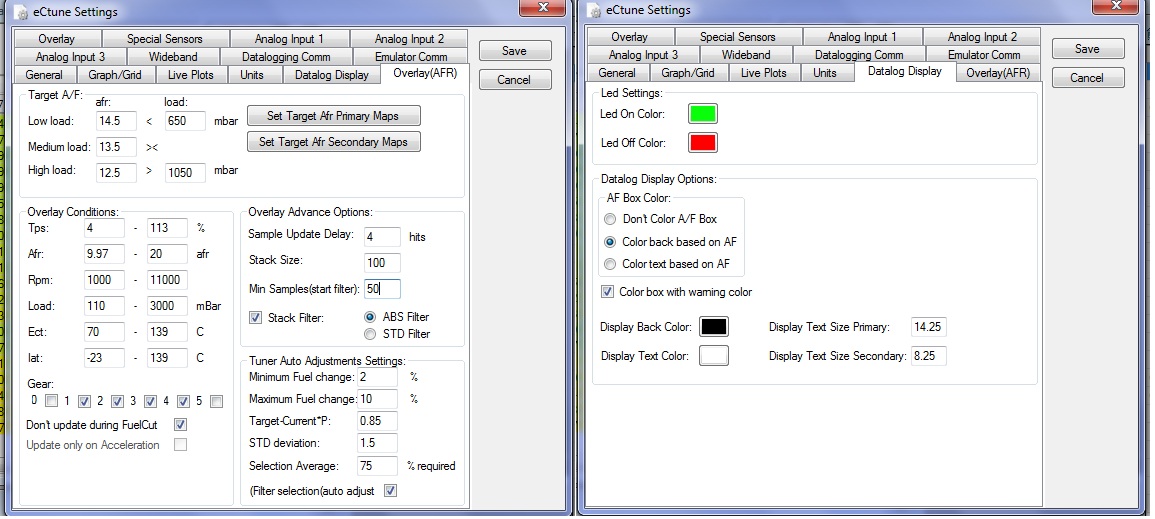This screenshot has width=1155, height=519.
Task: Click Set Target Afr Primary Maps
Action: 334,116
